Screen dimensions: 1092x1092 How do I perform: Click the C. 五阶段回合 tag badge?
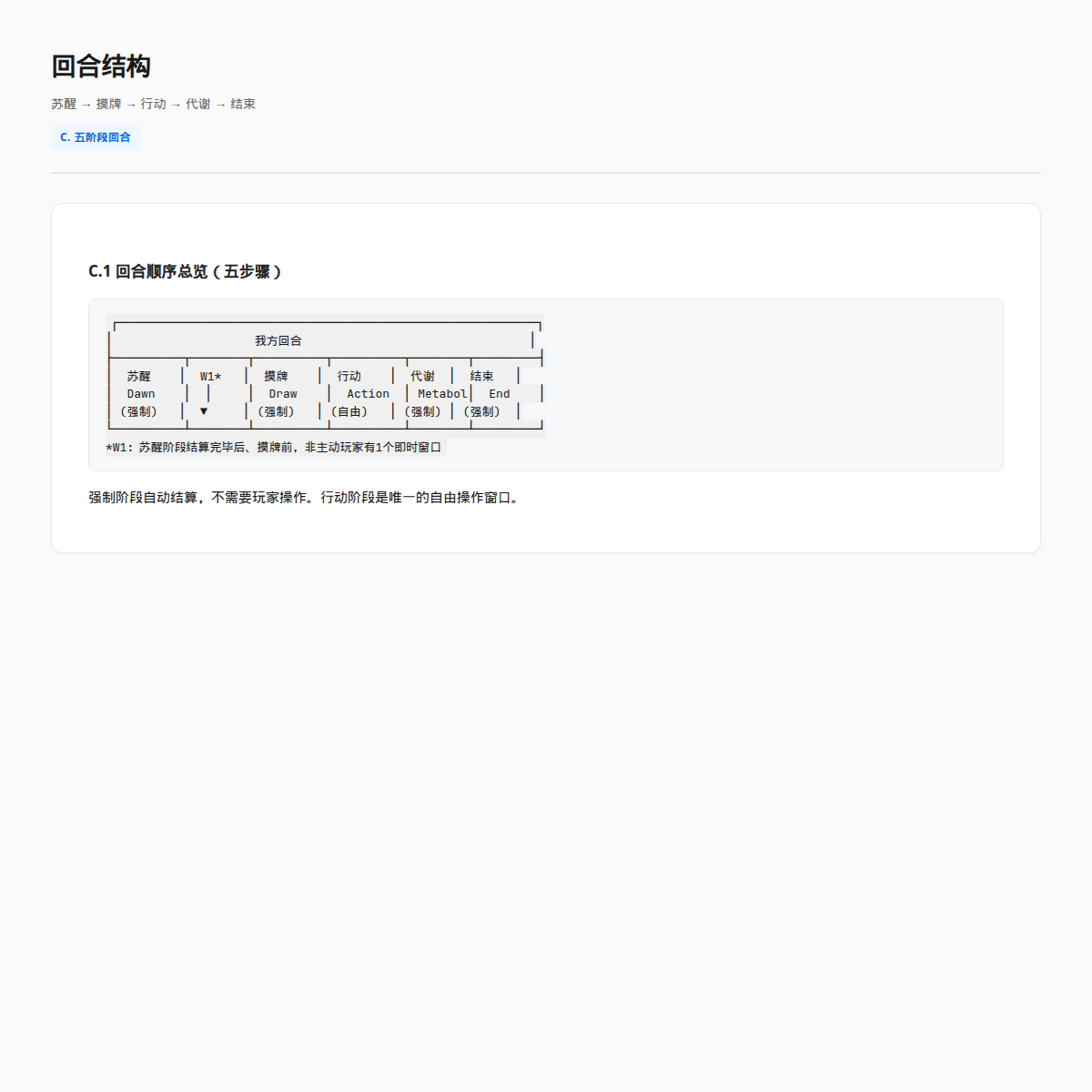coord(96,137)
